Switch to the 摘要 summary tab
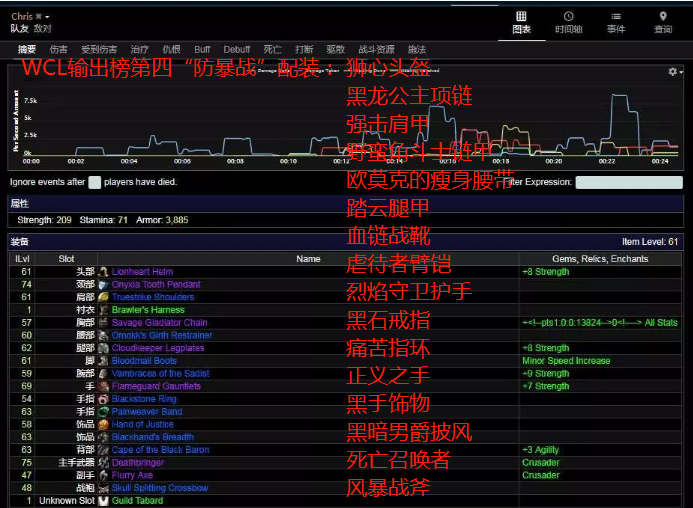 (27, 50)
